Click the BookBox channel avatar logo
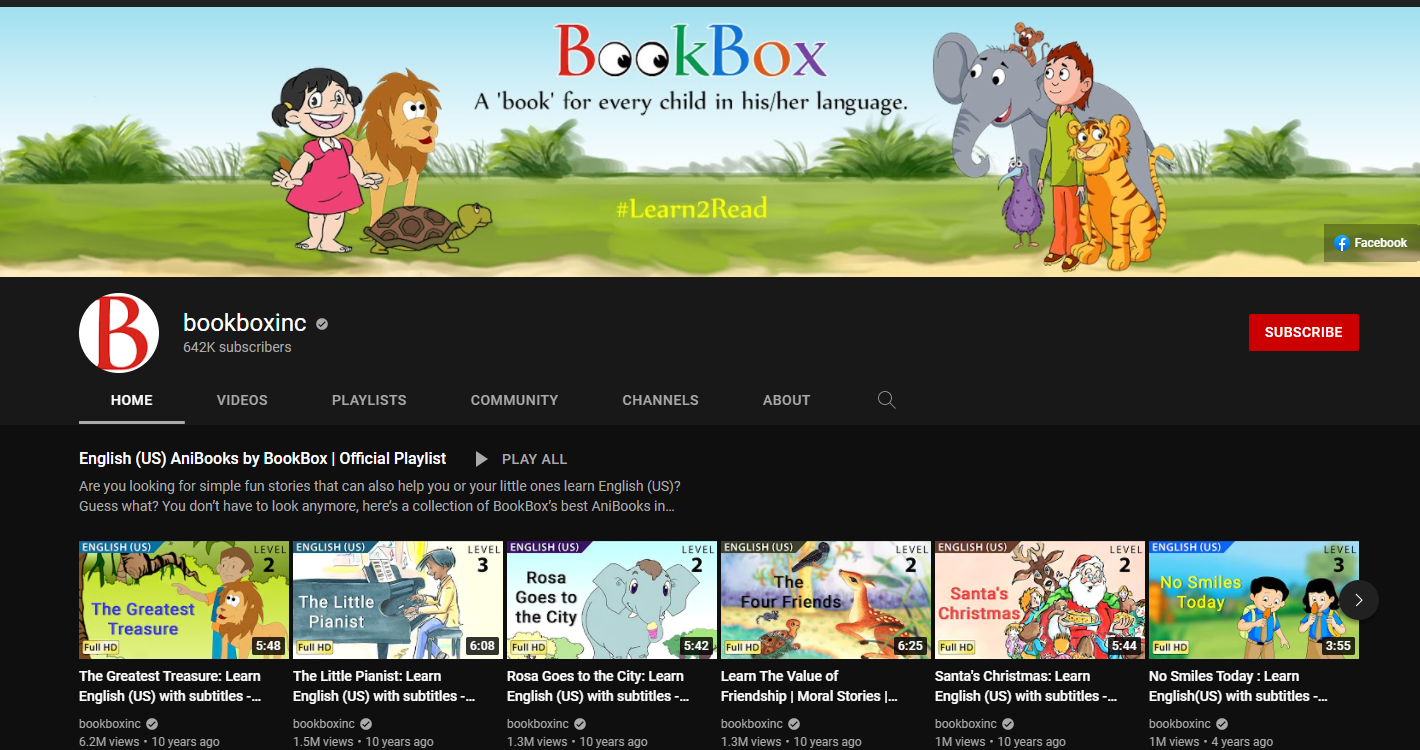This screenshot has width=1420, height=750. [119, 332]
